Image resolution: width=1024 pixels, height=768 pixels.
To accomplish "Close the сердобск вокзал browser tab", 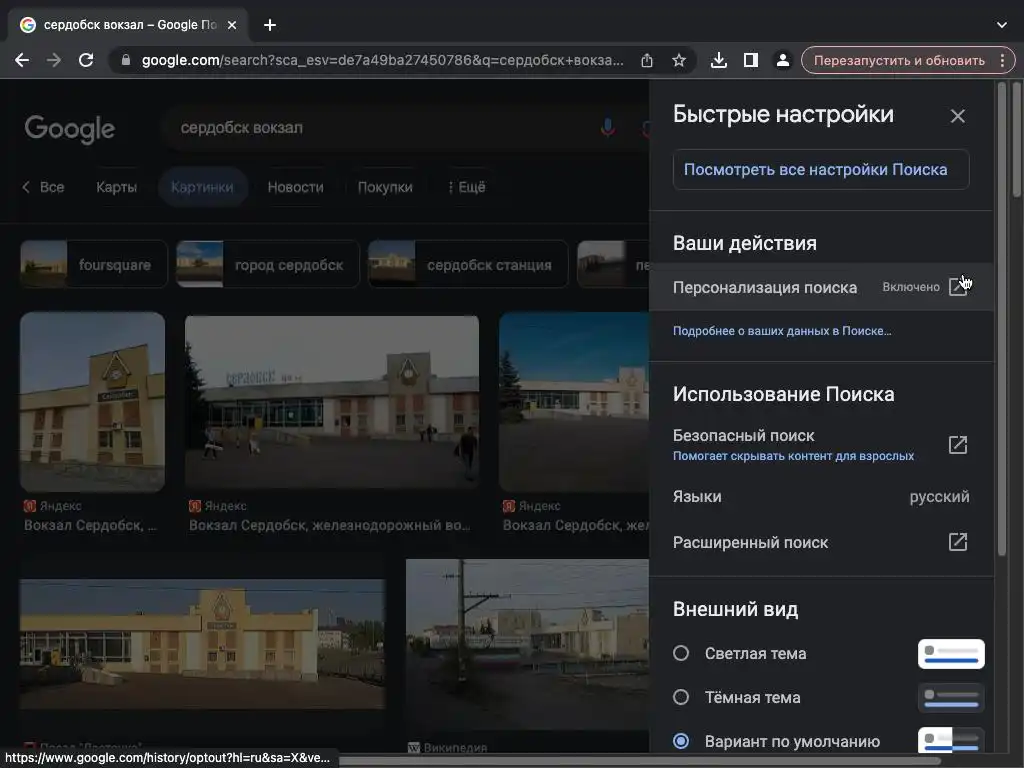I will [x=232, y=25].
